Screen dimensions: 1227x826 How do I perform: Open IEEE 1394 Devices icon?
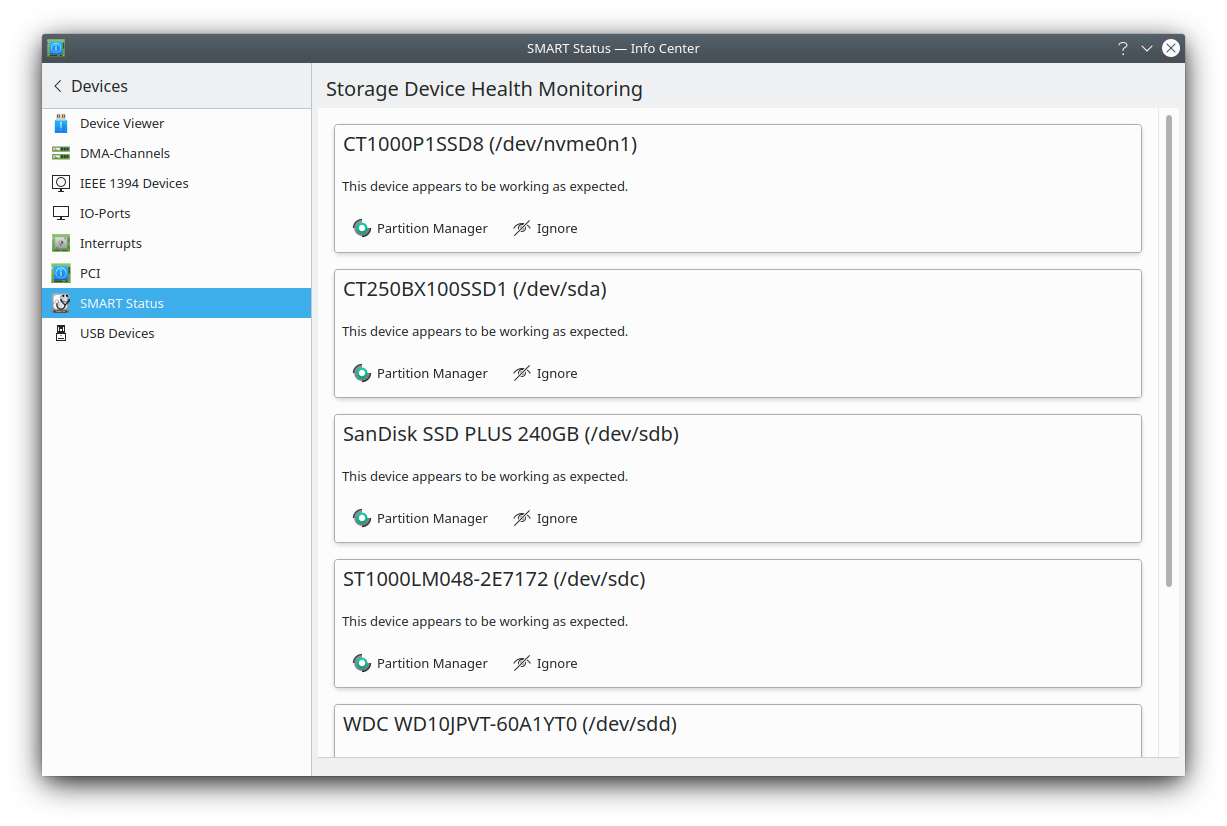(61, 183)
